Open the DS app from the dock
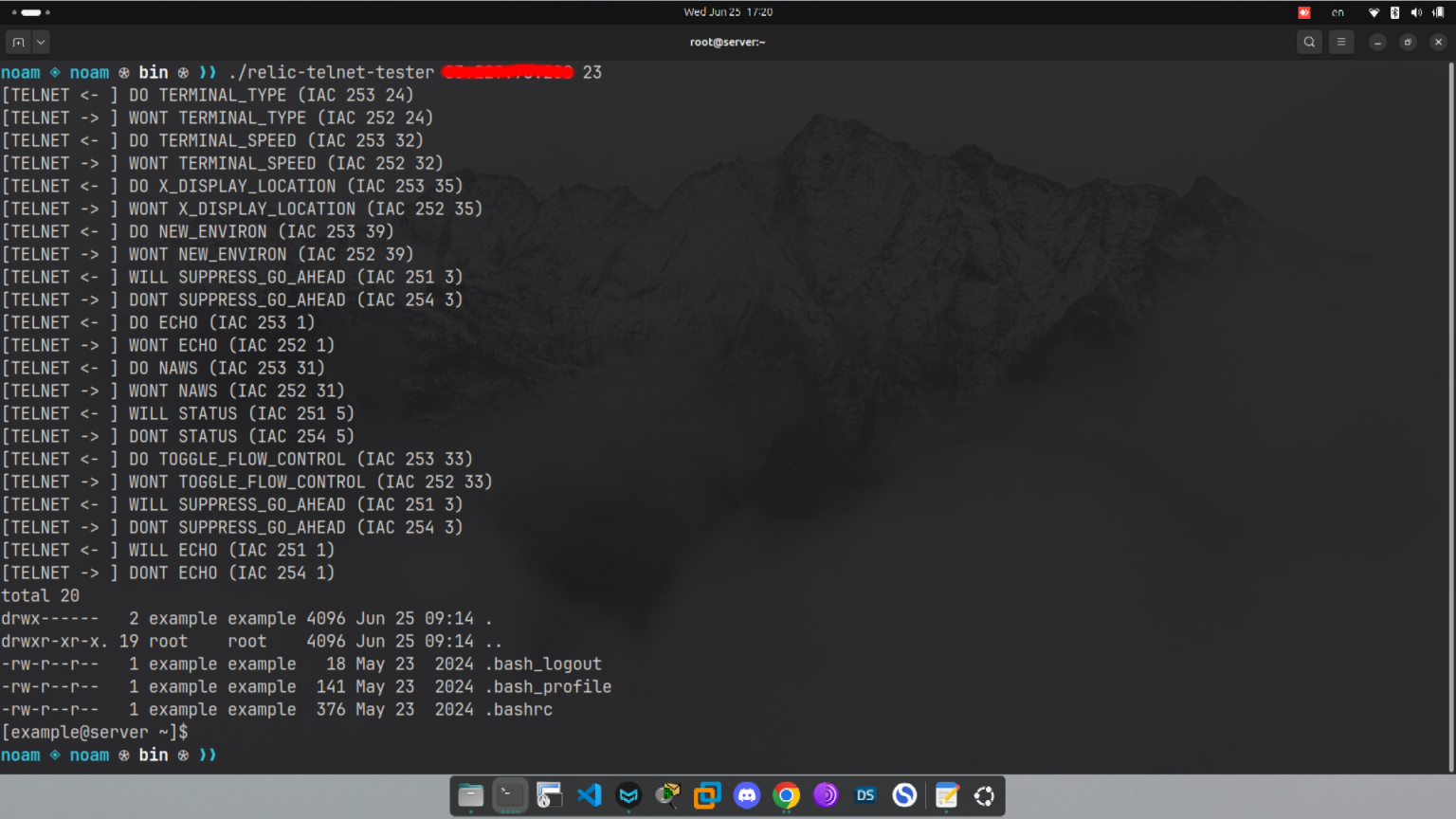 click(x=864, y=795)
